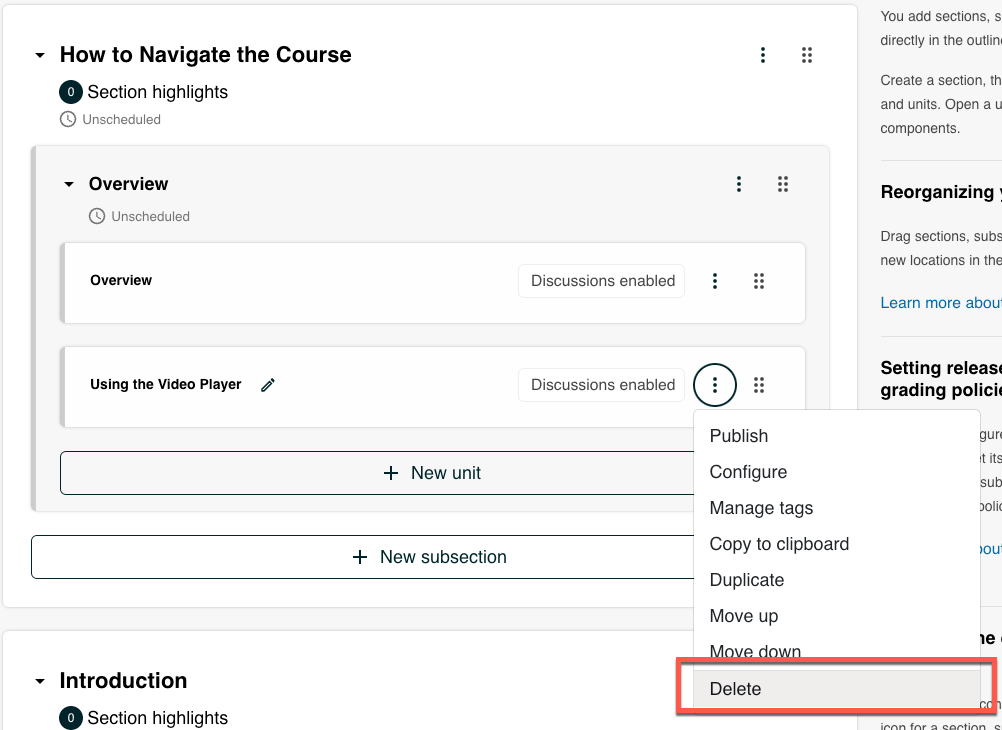Image resolution: width=1002 pixels, height=730 pixels.
Task: Grab the drag handle on the Overview subsection
Action: (x=783, y=184)
